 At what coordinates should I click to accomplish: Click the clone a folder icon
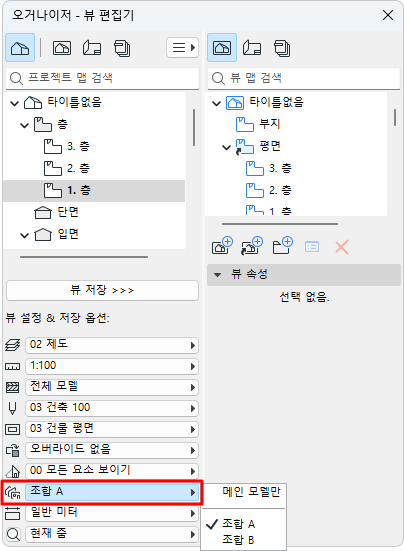[252, 246]
